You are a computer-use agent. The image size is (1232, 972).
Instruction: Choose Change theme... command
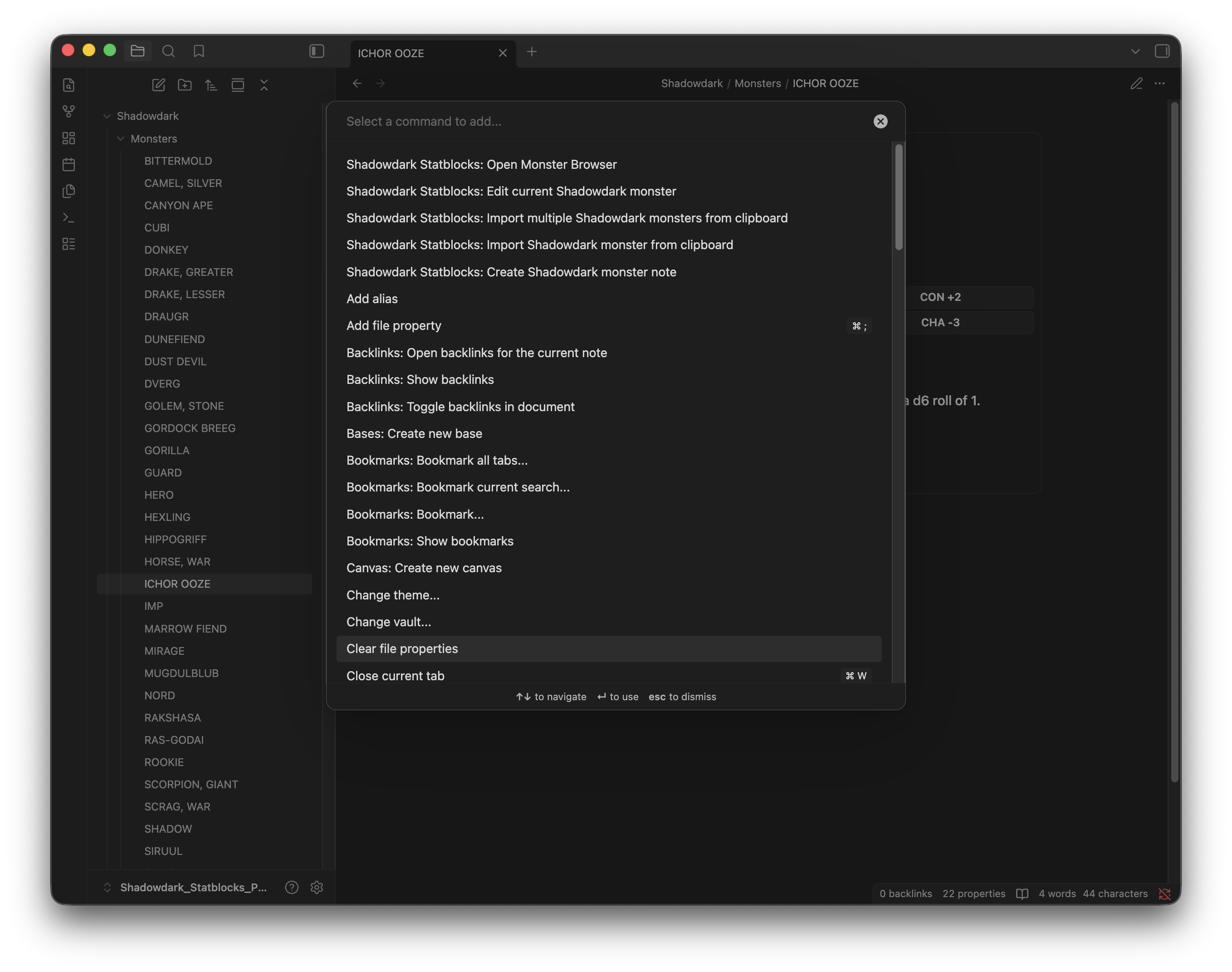609,595
